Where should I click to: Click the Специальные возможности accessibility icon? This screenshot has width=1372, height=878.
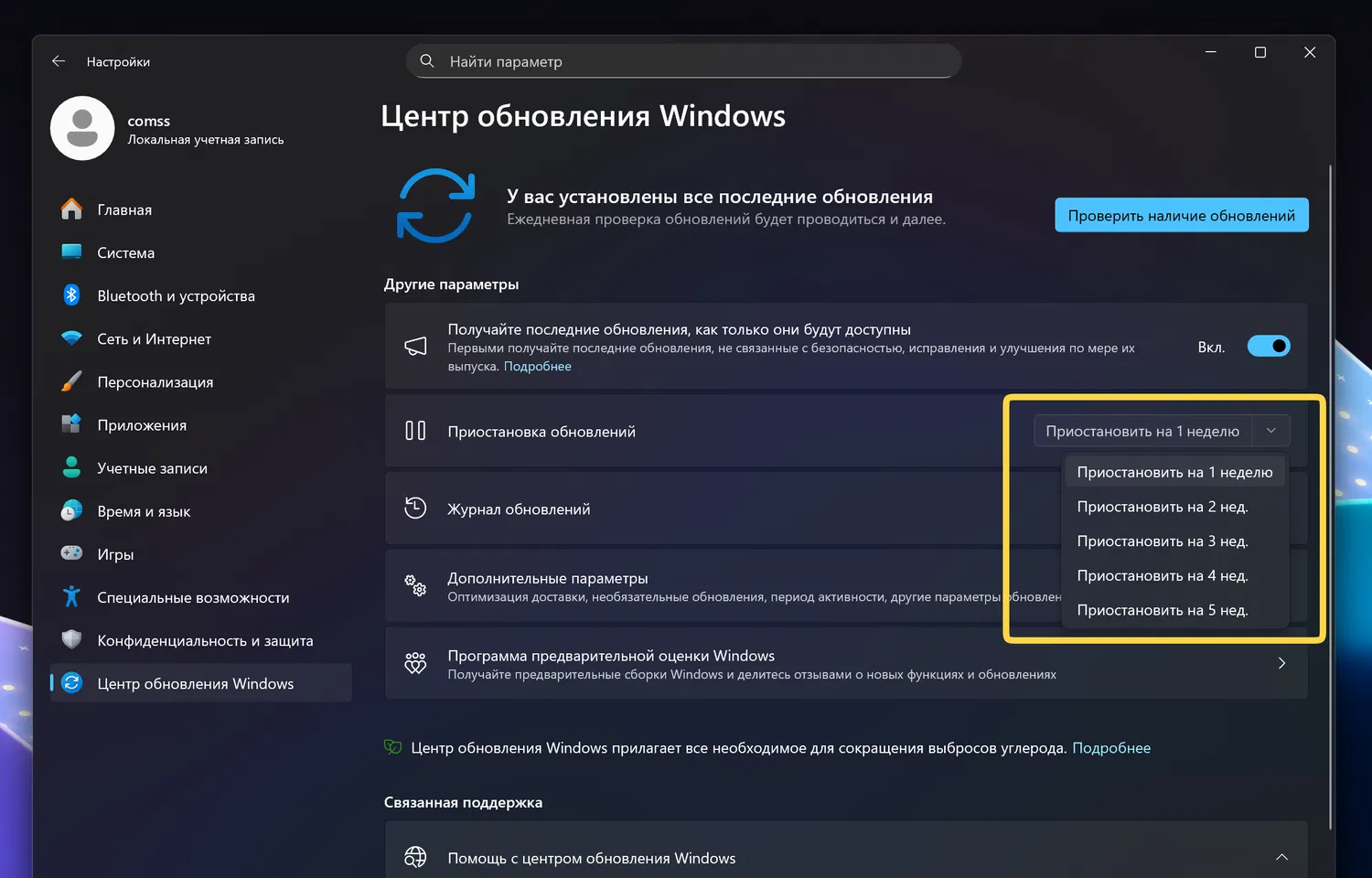(x=71, y=597)
